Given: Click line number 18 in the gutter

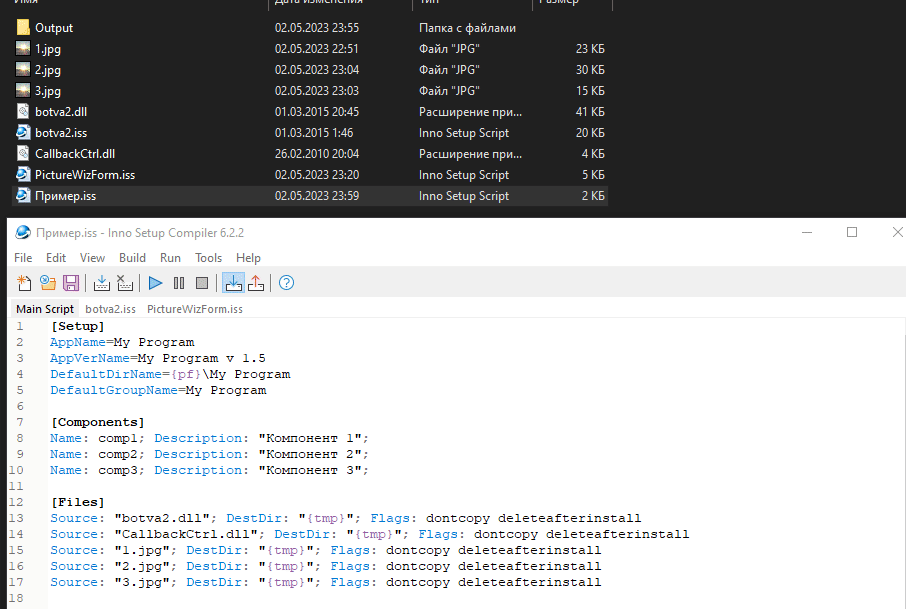Looking at the screenshot, I should (16, 598).
